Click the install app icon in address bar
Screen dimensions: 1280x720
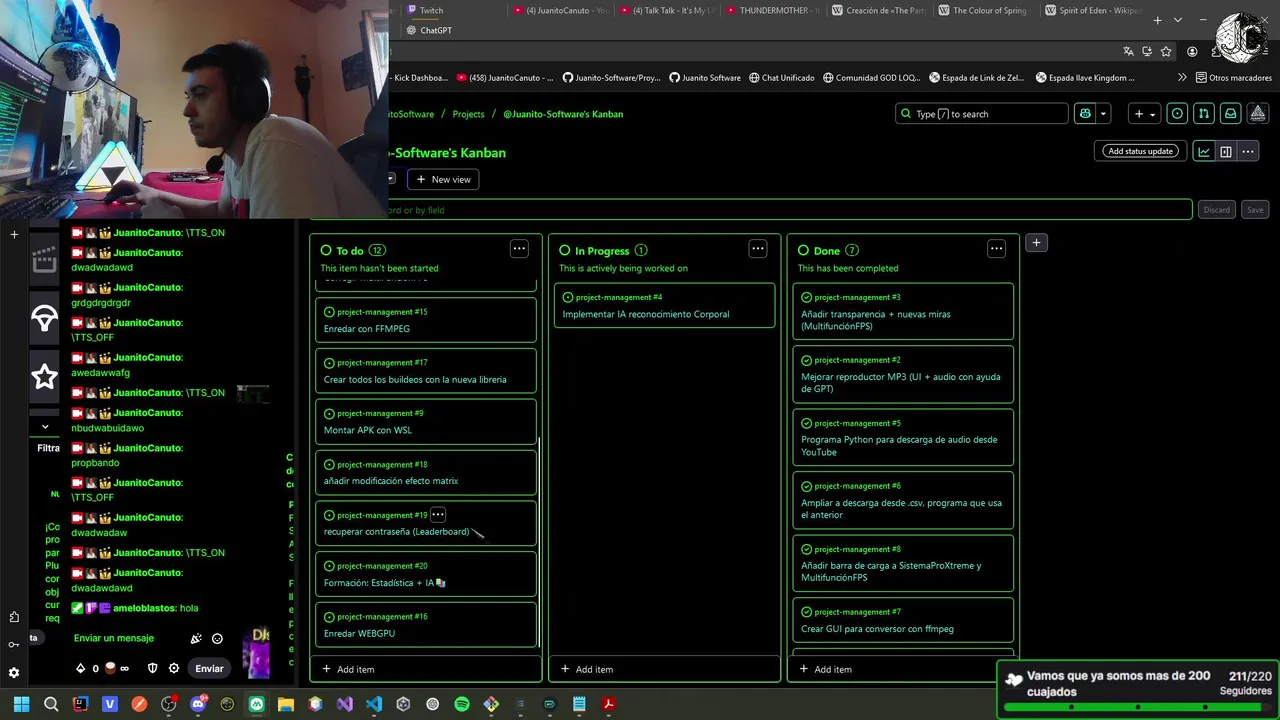(x=1148, y=51)
